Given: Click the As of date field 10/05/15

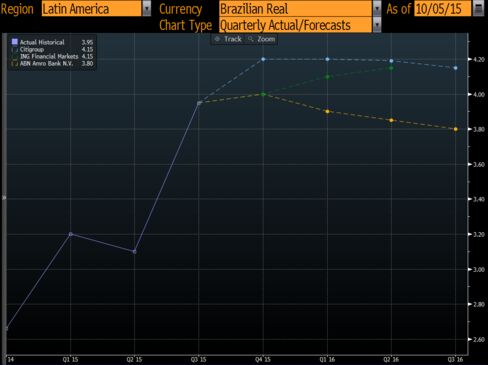Looking at the screenshot, I should click(x=443, y=9).
